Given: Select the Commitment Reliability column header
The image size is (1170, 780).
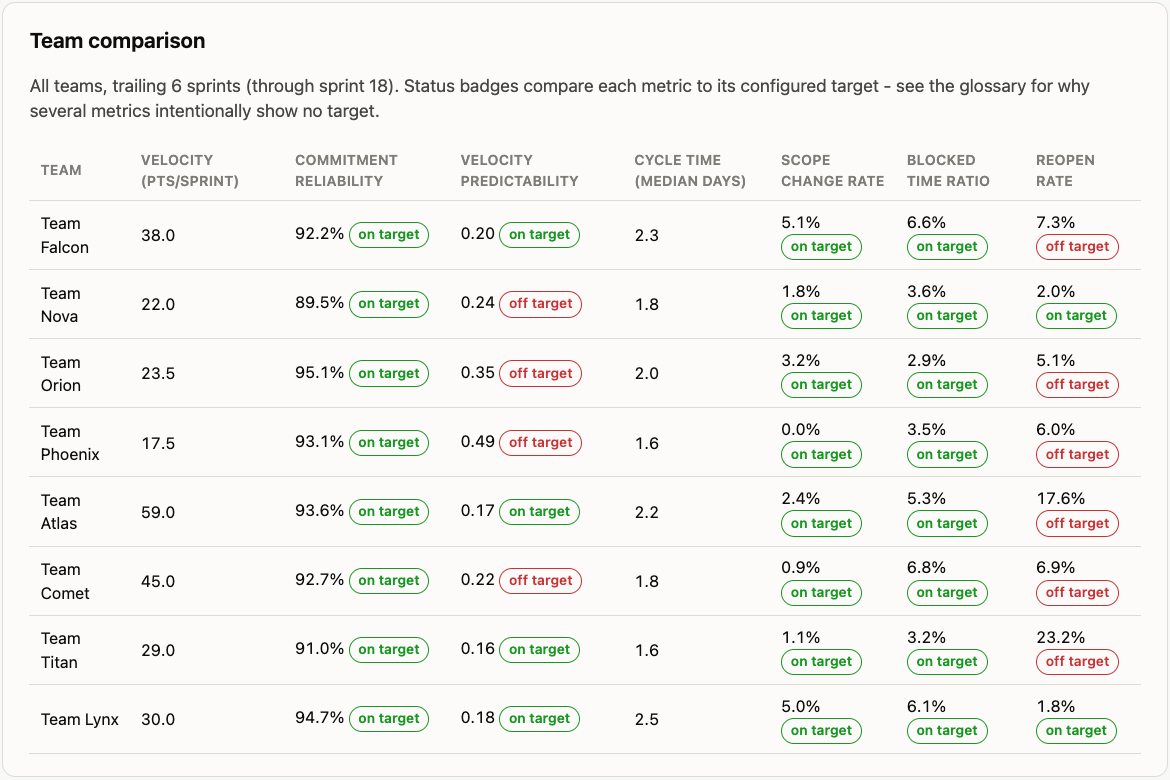Looking at the screenshot, I should pyautogui.click(x=346, y=170).
